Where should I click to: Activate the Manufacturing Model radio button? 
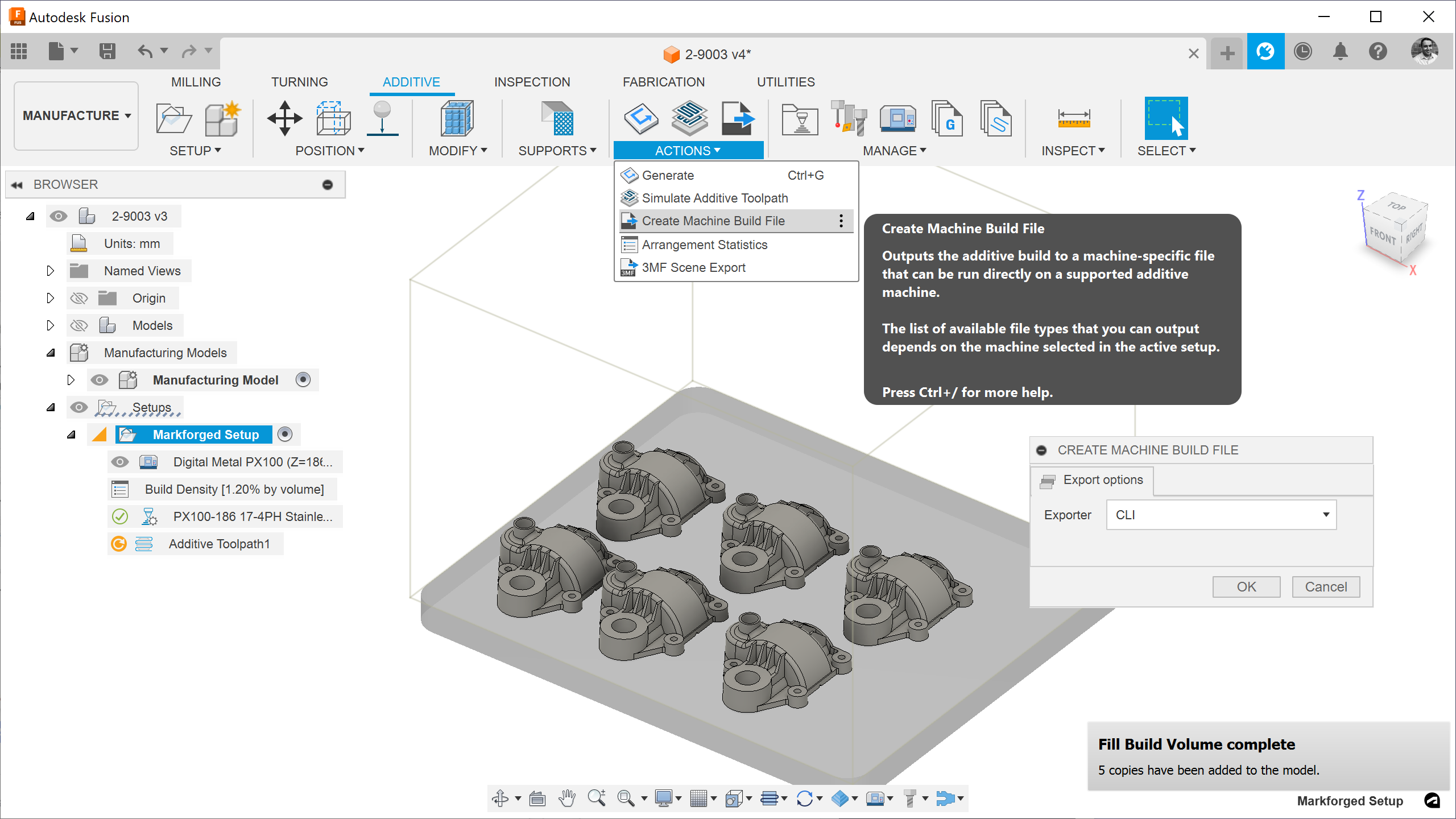(303, 380)
